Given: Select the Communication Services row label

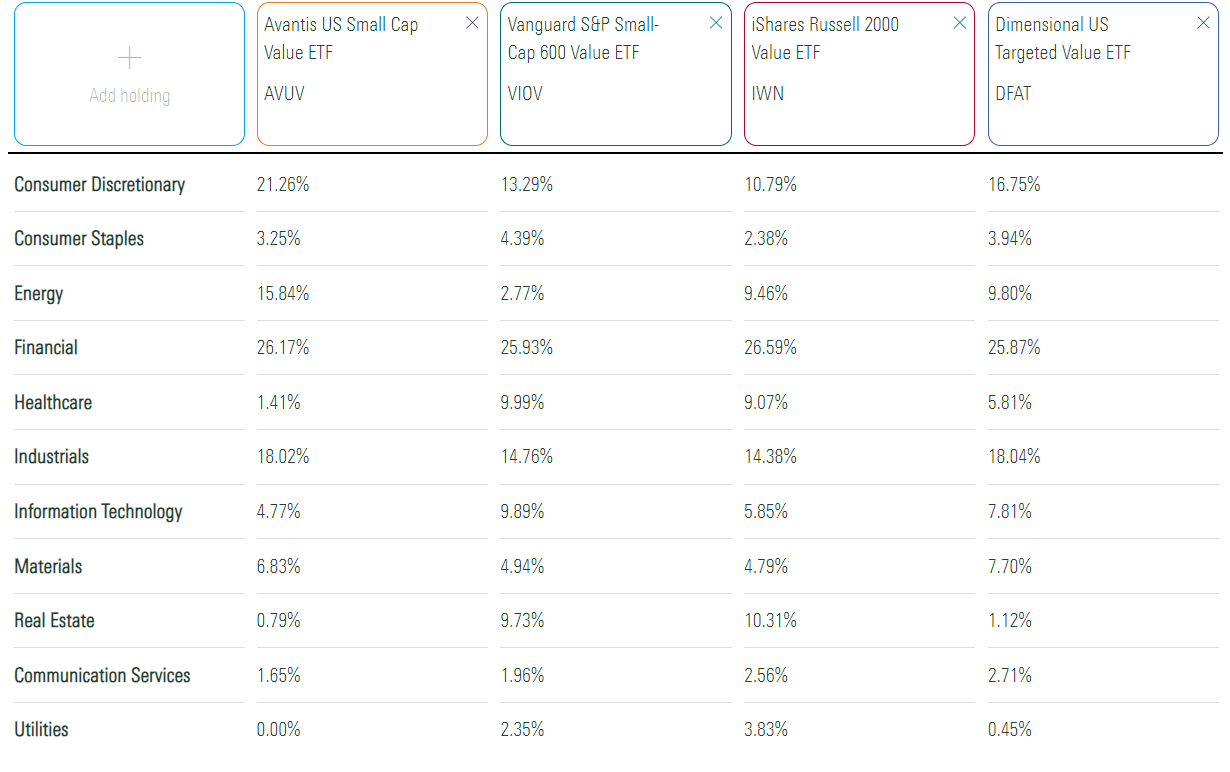Looking at the screenshot, I should point(101,675).
